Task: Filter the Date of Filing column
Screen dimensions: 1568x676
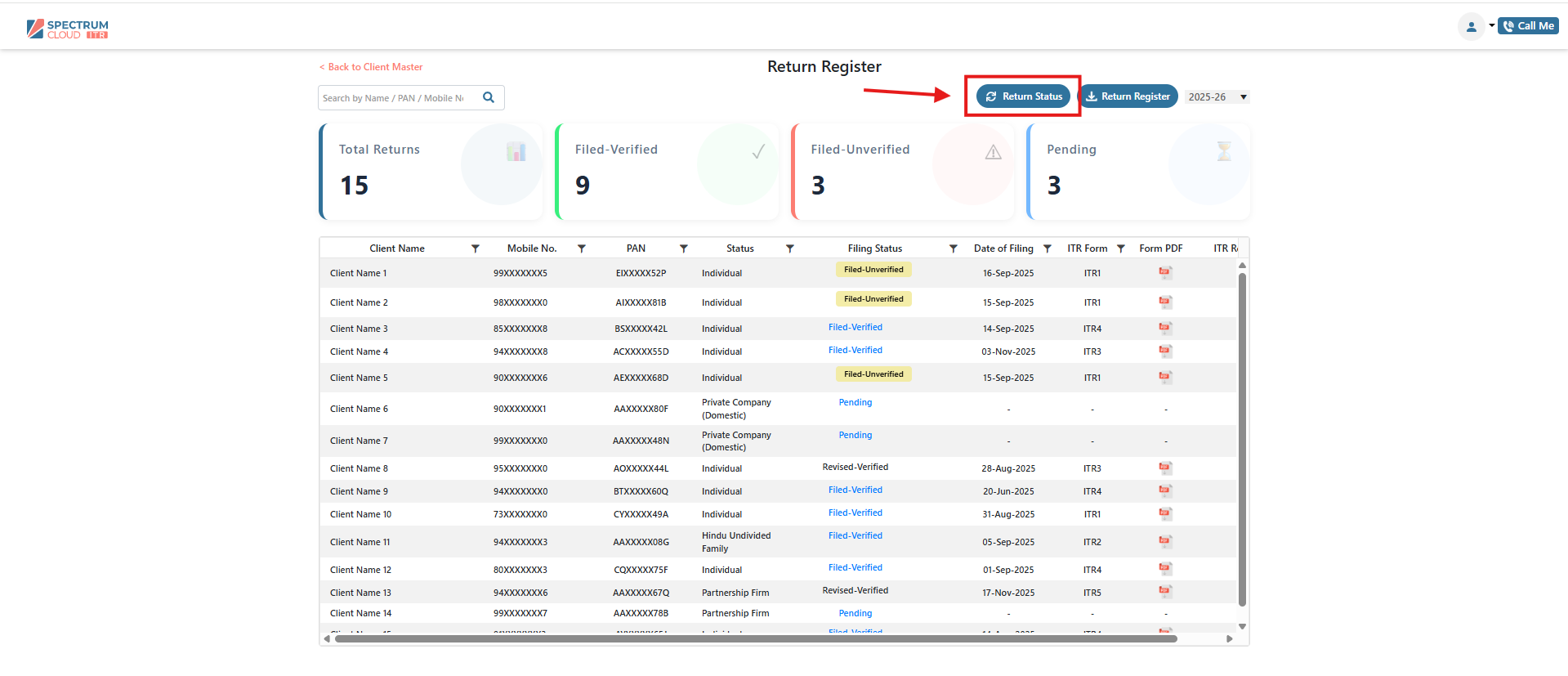Action: pyautogui.click(x=1048, y=248)
